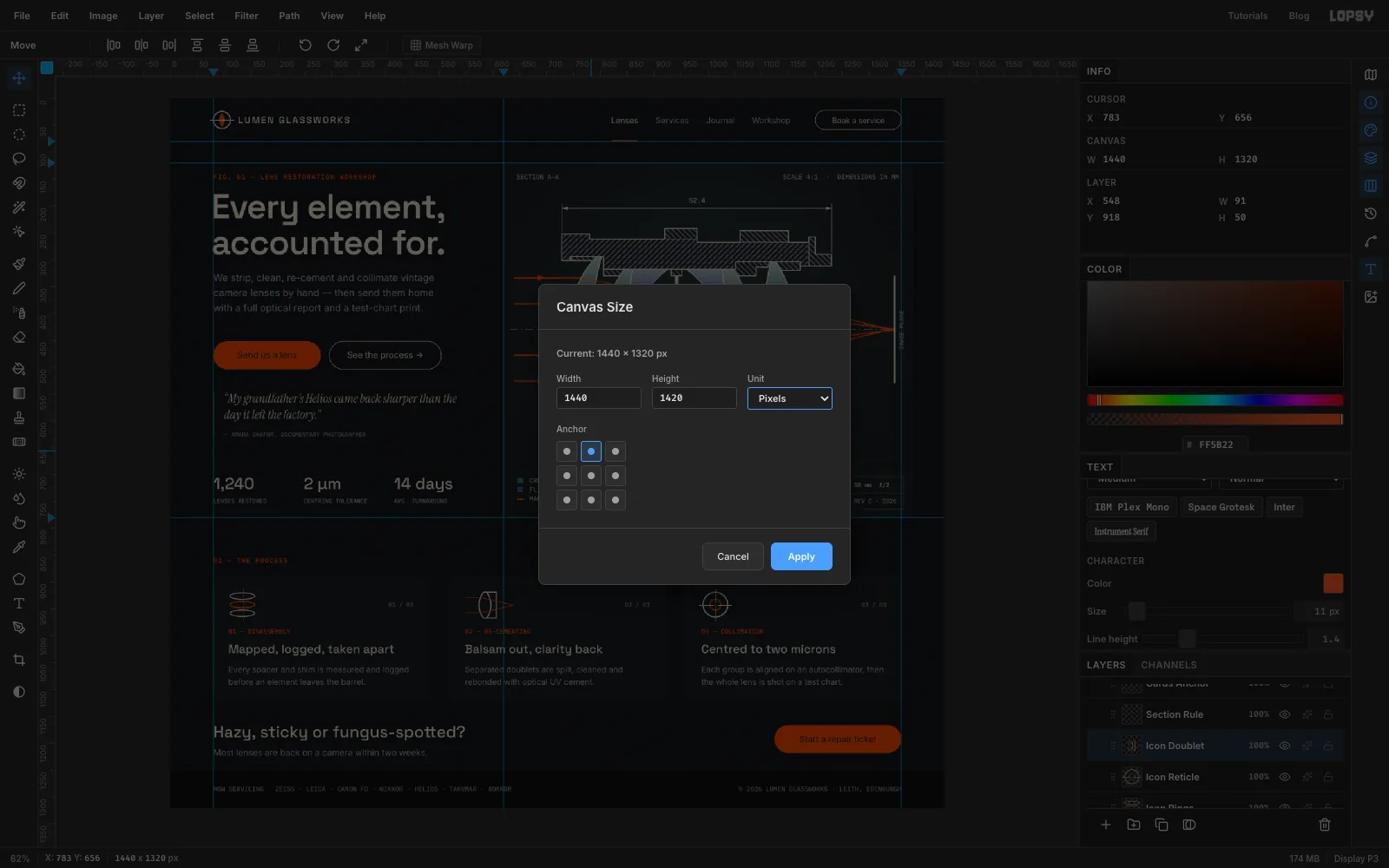Click the redo arrow icon

[x=333, y=45]
